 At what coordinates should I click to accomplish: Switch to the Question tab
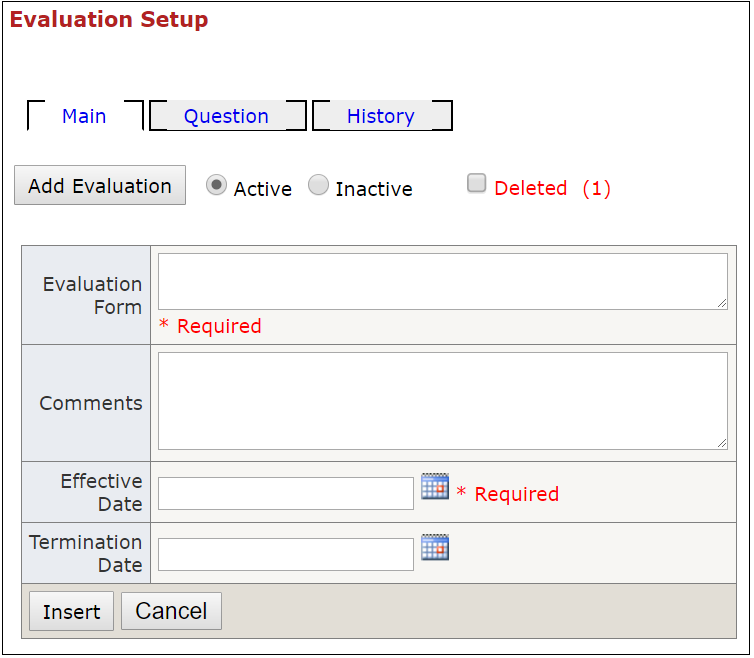coord(226,116)
